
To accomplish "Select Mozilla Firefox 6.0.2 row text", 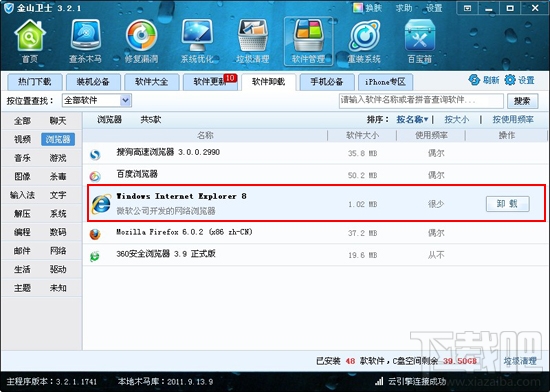I will pyautogui.click(x=185, y=232).
